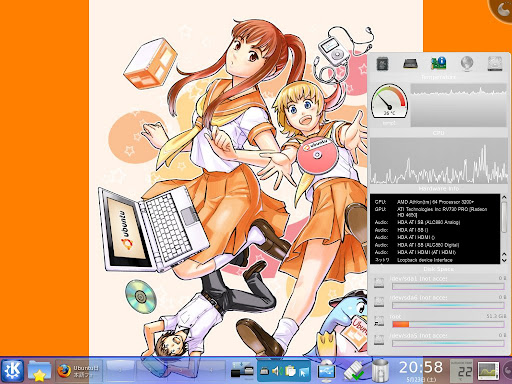512x384 pixels.
Task: Open the KDE Kickoff application launcher
Action: pyautogui.click(x=13, y=371)
